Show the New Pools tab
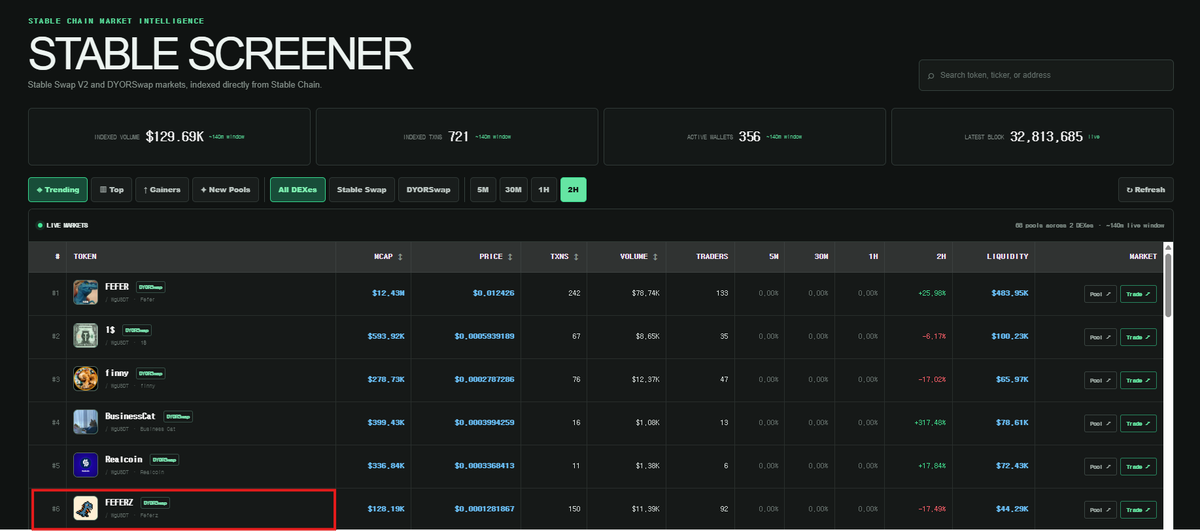 (227, 189)
